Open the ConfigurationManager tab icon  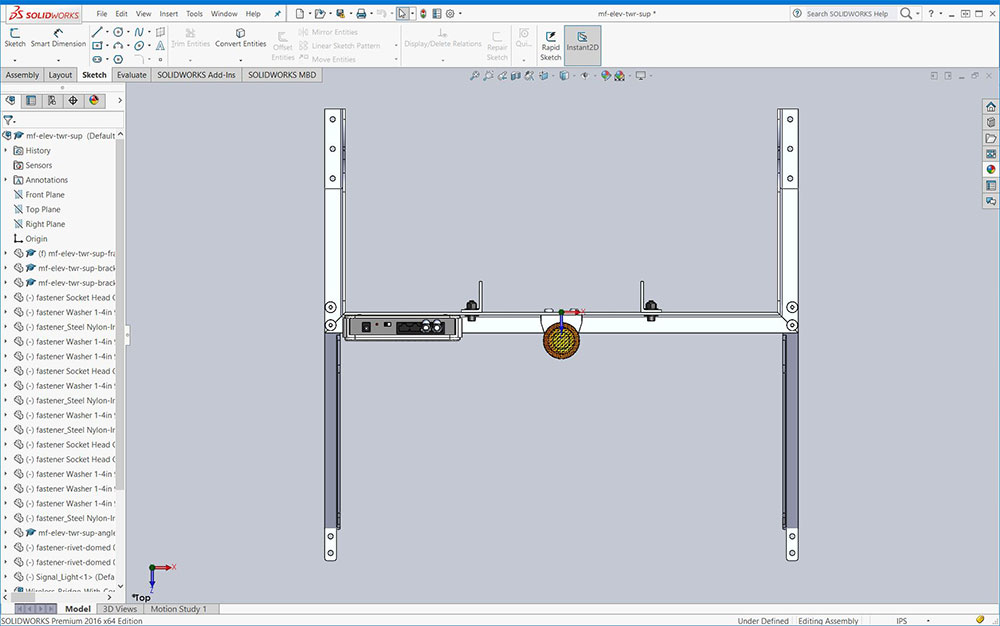click(52, 100)
